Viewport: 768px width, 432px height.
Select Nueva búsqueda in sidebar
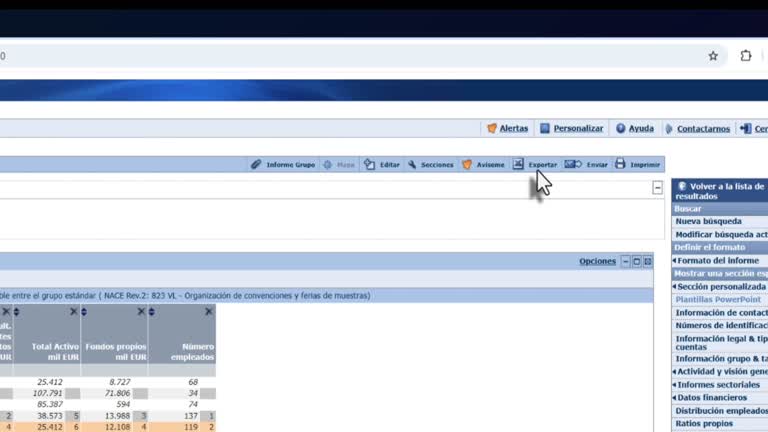[x=708, y=221]
